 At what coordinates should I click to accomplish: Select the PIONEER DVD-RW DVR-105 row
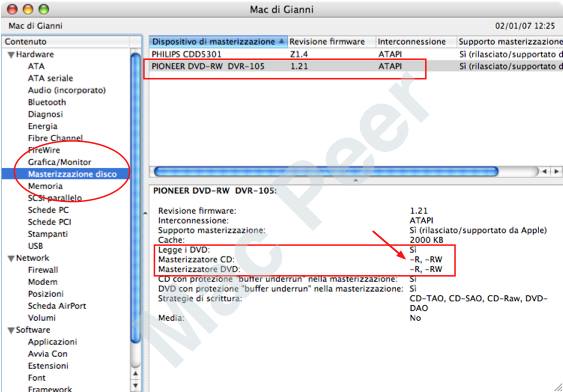(x=356, y=66)
